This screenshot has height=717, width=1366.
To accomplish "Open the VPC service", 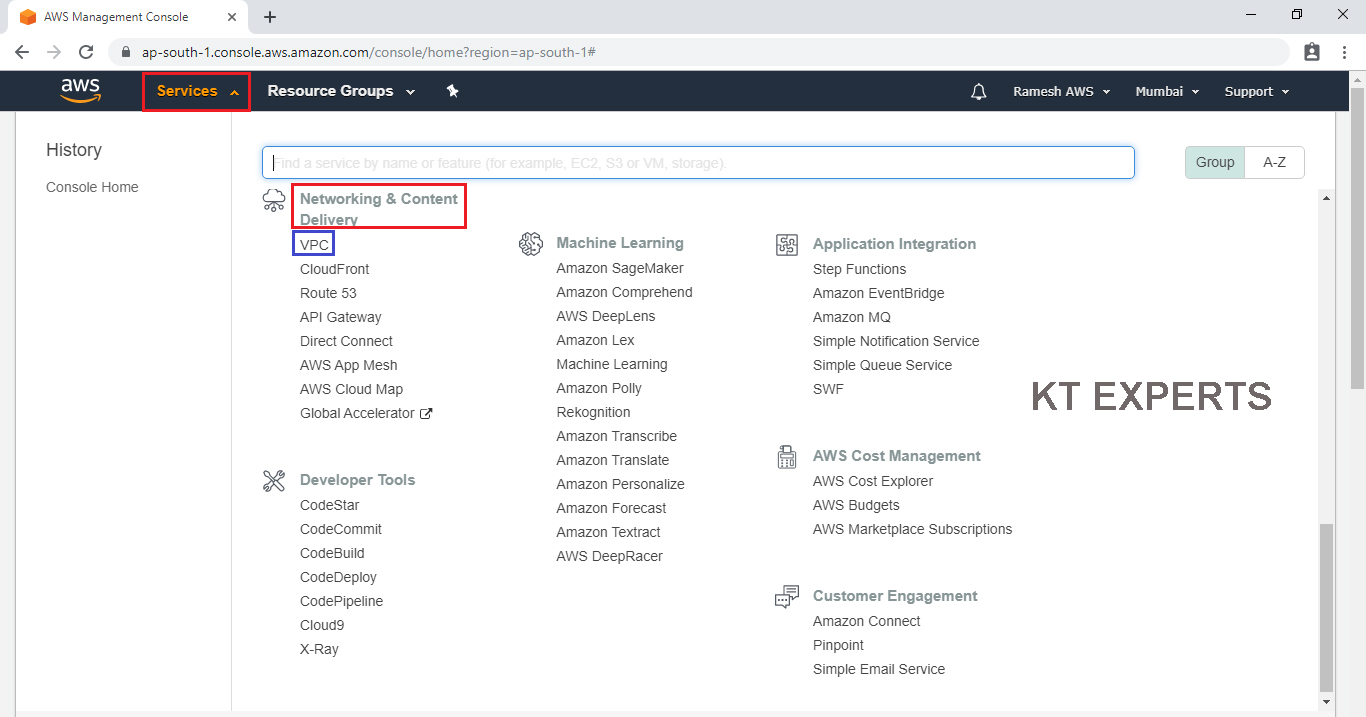I will click(314, 244).
